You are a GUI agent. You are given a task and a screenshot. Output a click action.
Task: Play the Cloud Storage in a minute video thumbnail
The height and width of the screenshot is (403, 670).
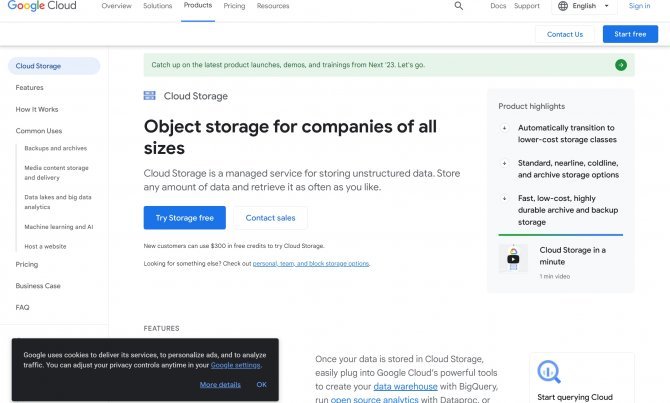(513, 258)
